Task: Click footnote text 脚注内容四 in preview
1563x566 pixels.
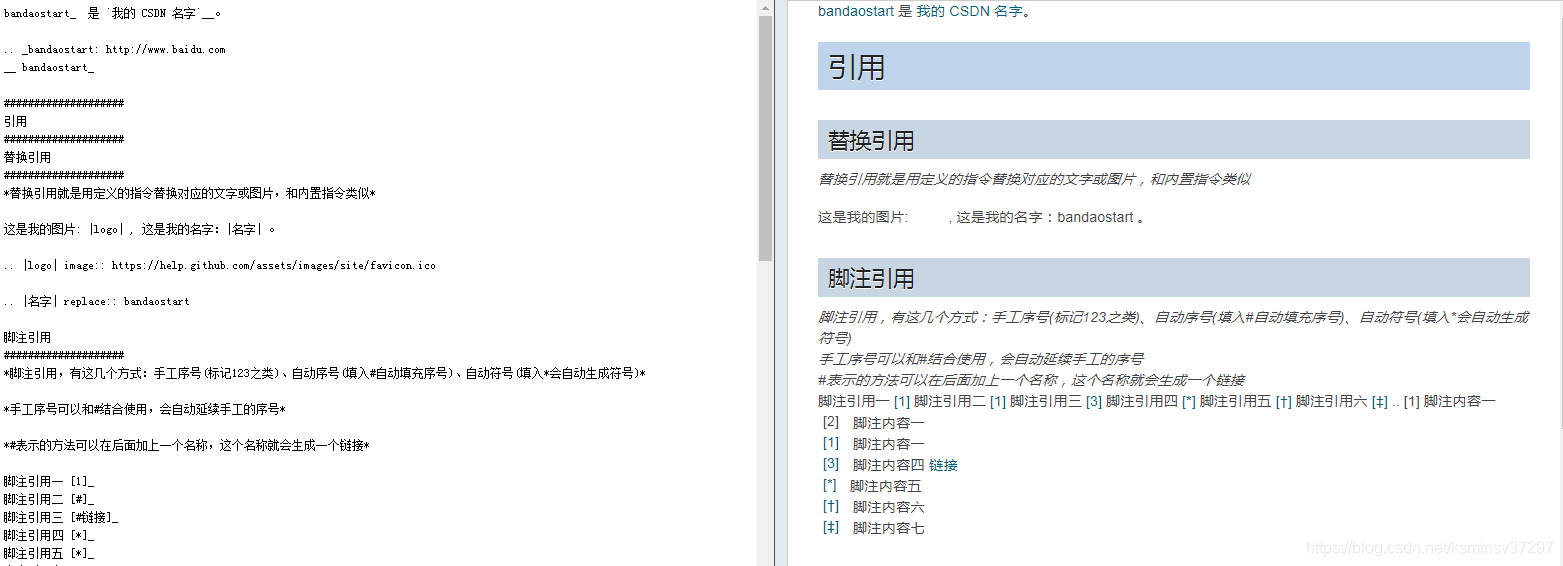Action: point(888,465)
